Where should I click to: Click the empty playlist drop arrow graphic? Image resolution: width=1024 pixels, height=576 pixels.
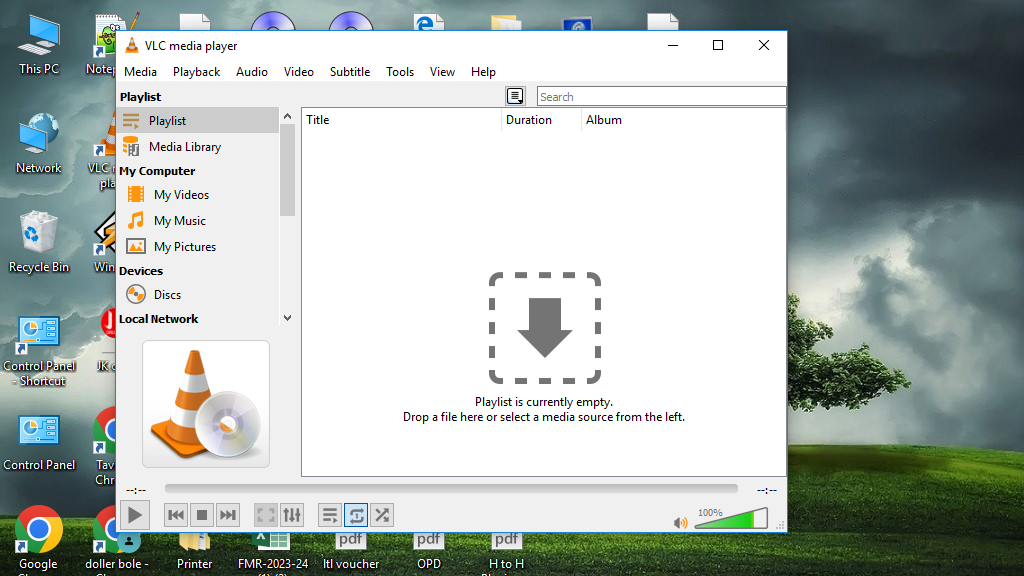tap(545, 328)
